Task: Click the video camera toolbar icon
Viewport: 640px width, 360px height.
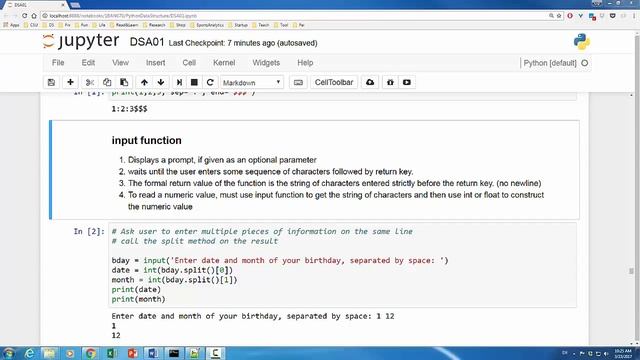Action: [407, 82]
